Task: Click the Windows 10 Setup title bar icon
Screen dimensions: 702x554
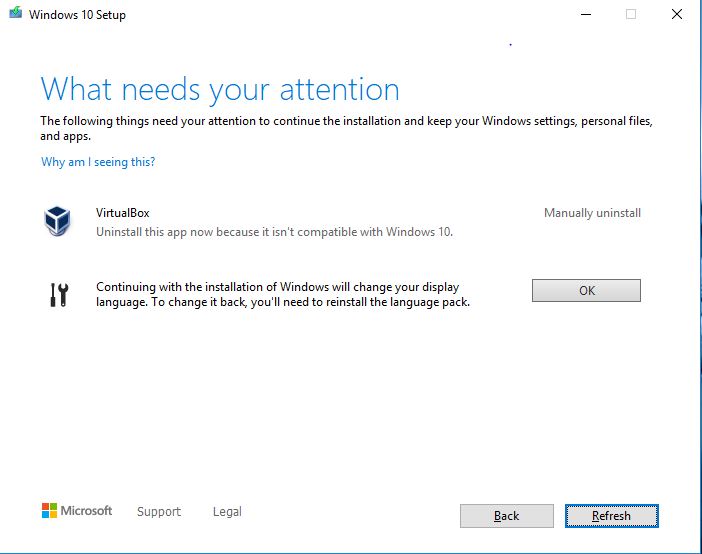Action: pos(15,13)
